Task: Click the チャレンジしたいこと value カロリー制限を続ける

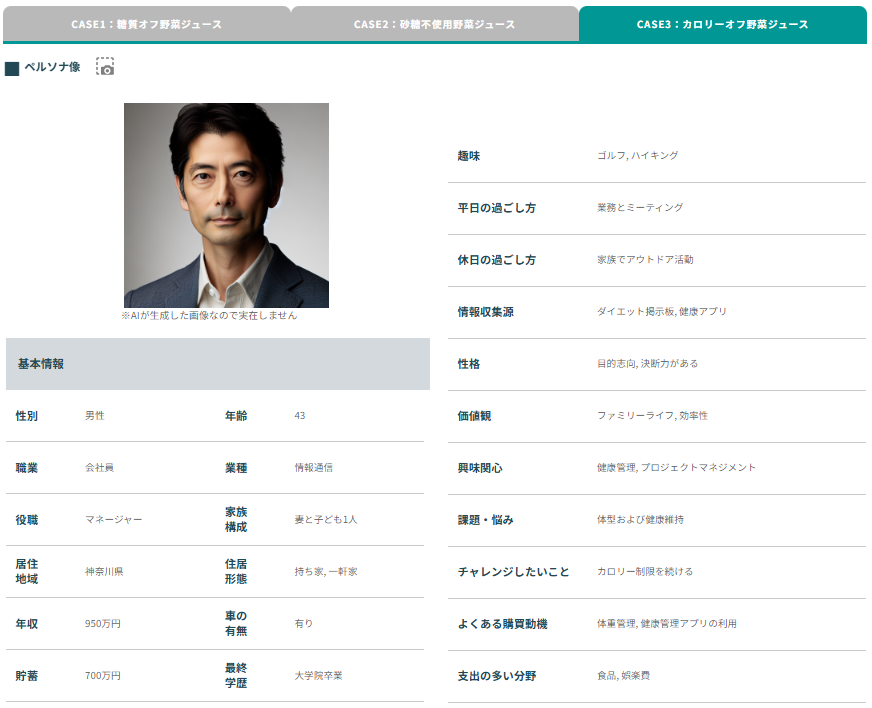Action: click(644, 572)
